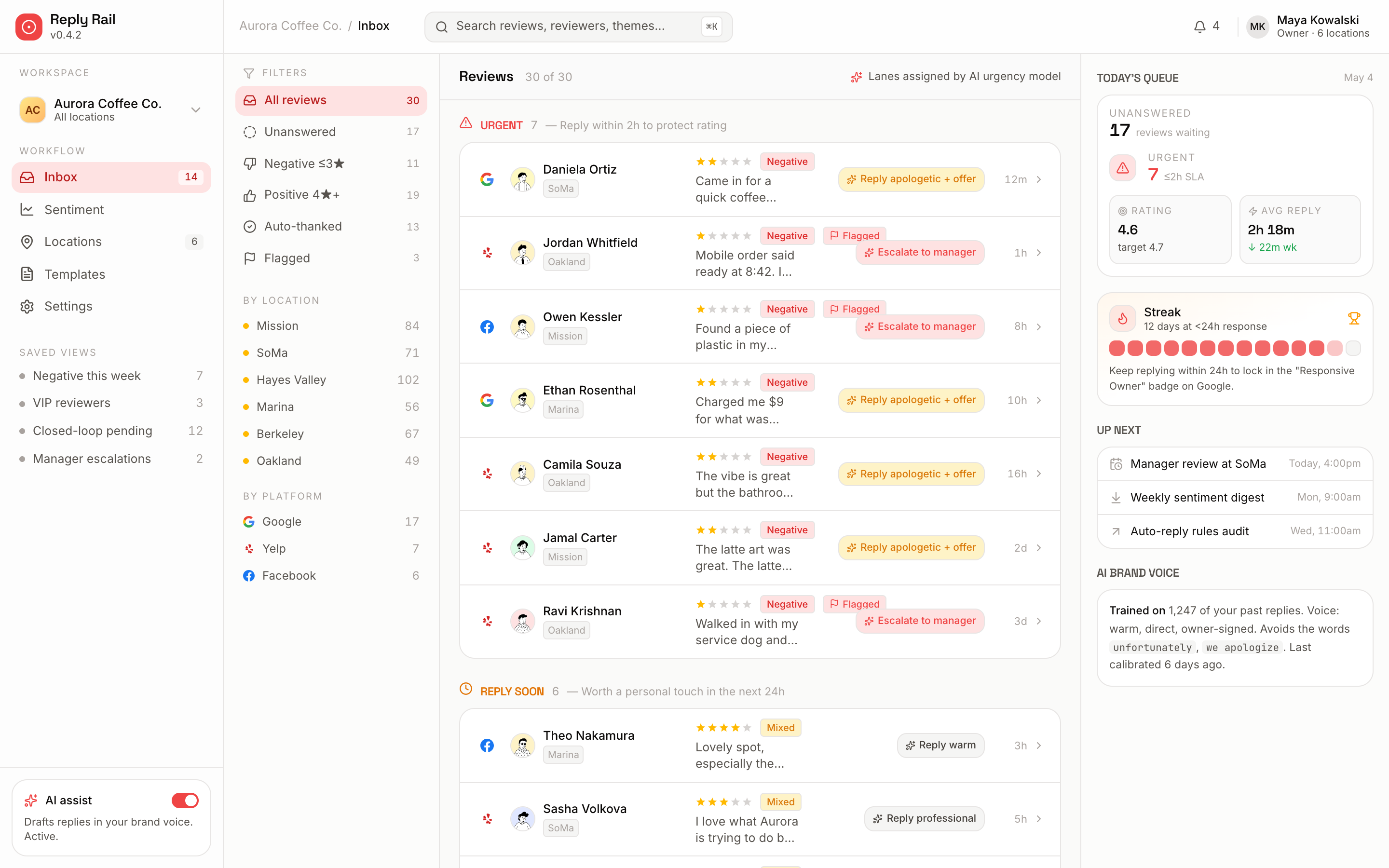Open the Manager escalations saved view
Image resolution: width=1389 pixels, height=868 pixels.
(x=111, y=459)
